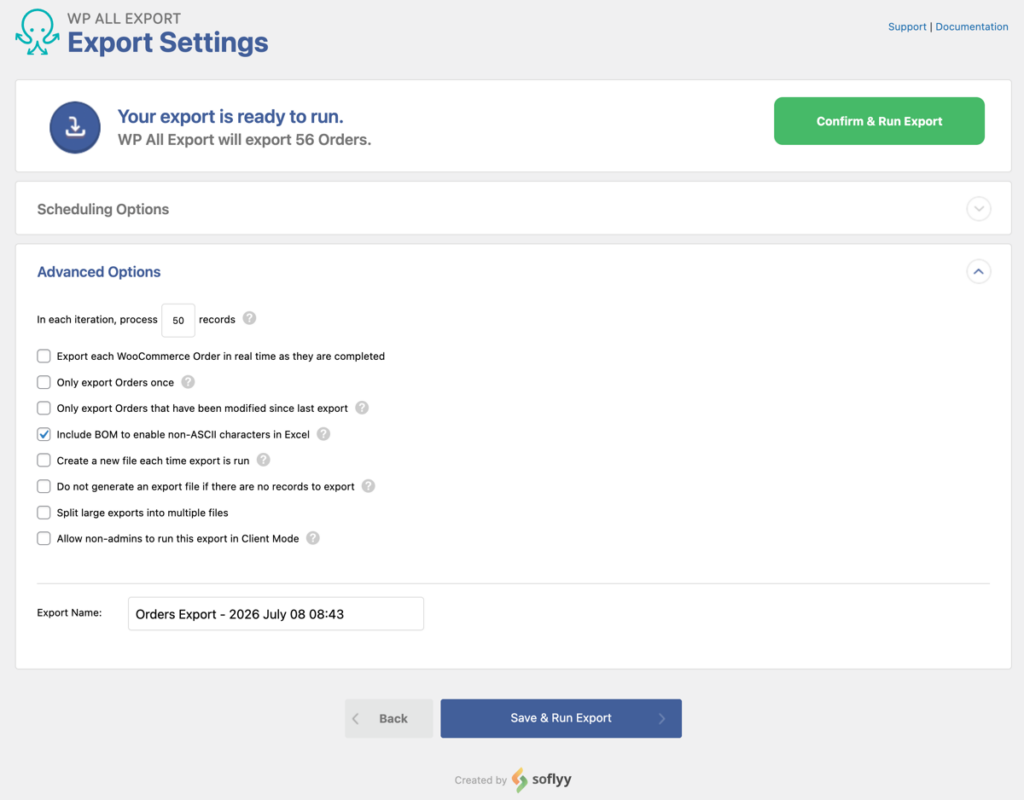Click Confirm & Run Export button
This screenshot has height=800, width=1024.
[x=879, y=121]
